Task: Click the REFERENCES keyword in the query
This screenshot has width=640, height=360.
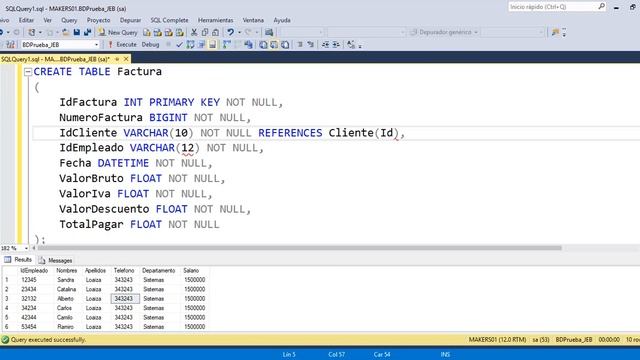Action: tap(290, 133)
